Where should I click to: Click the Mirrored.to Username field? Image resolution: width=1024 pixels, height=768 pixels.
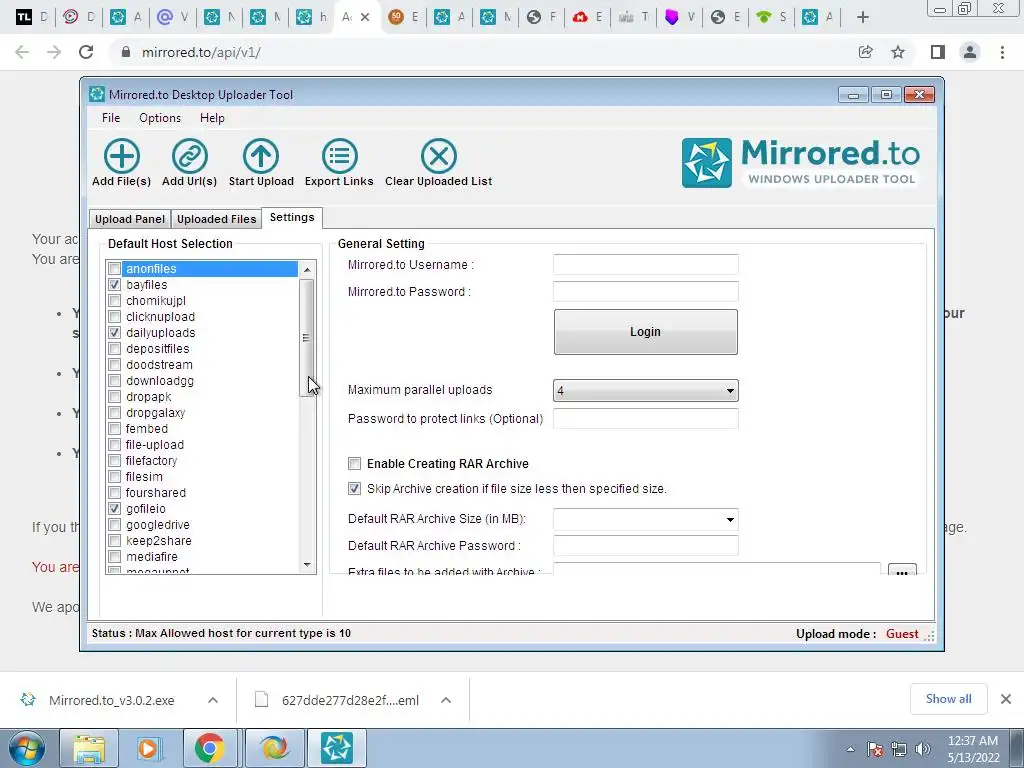(x=645, y=264)
